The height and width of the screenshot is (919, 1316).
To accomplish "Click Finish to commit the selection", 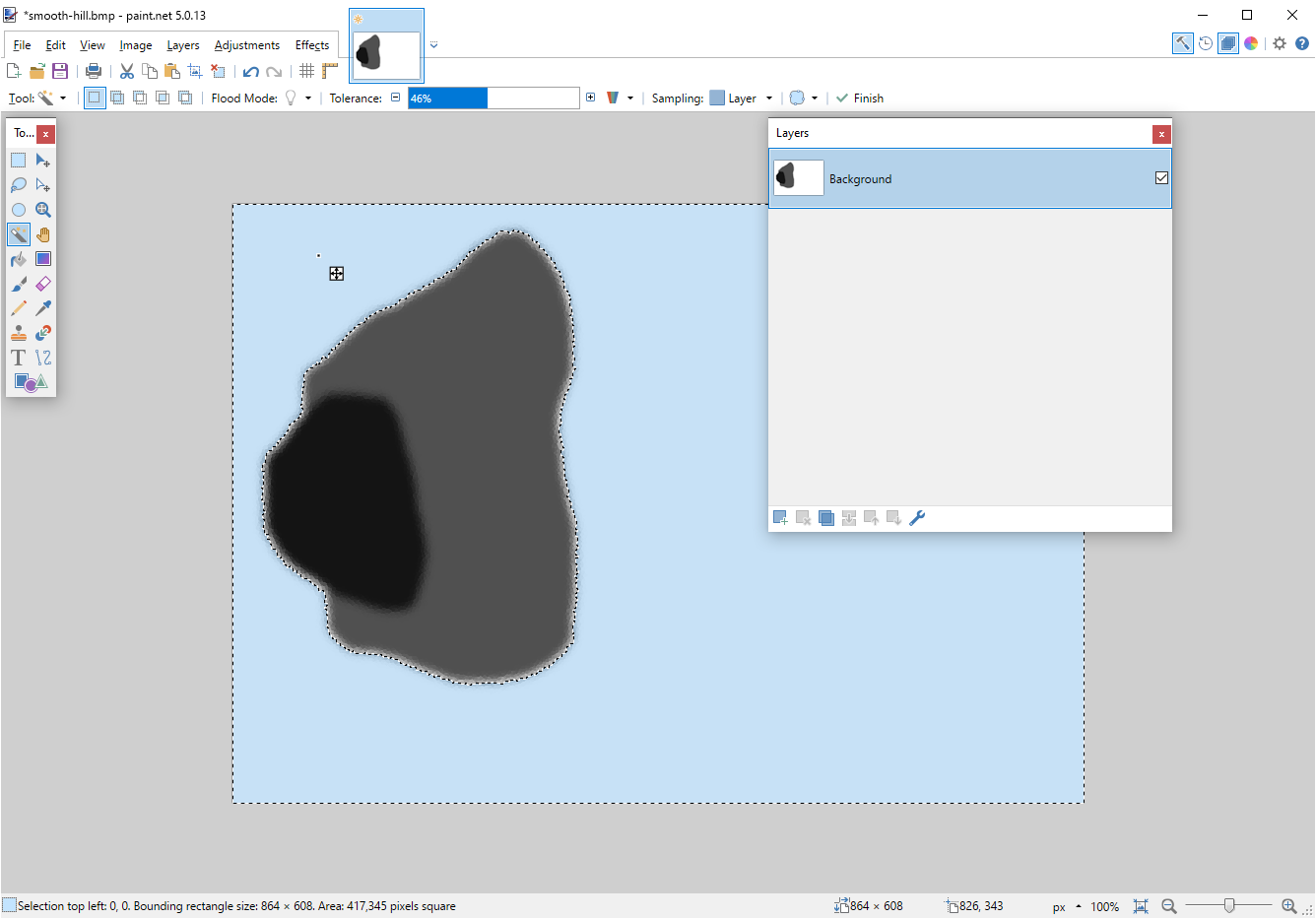I will pos(859,98).
